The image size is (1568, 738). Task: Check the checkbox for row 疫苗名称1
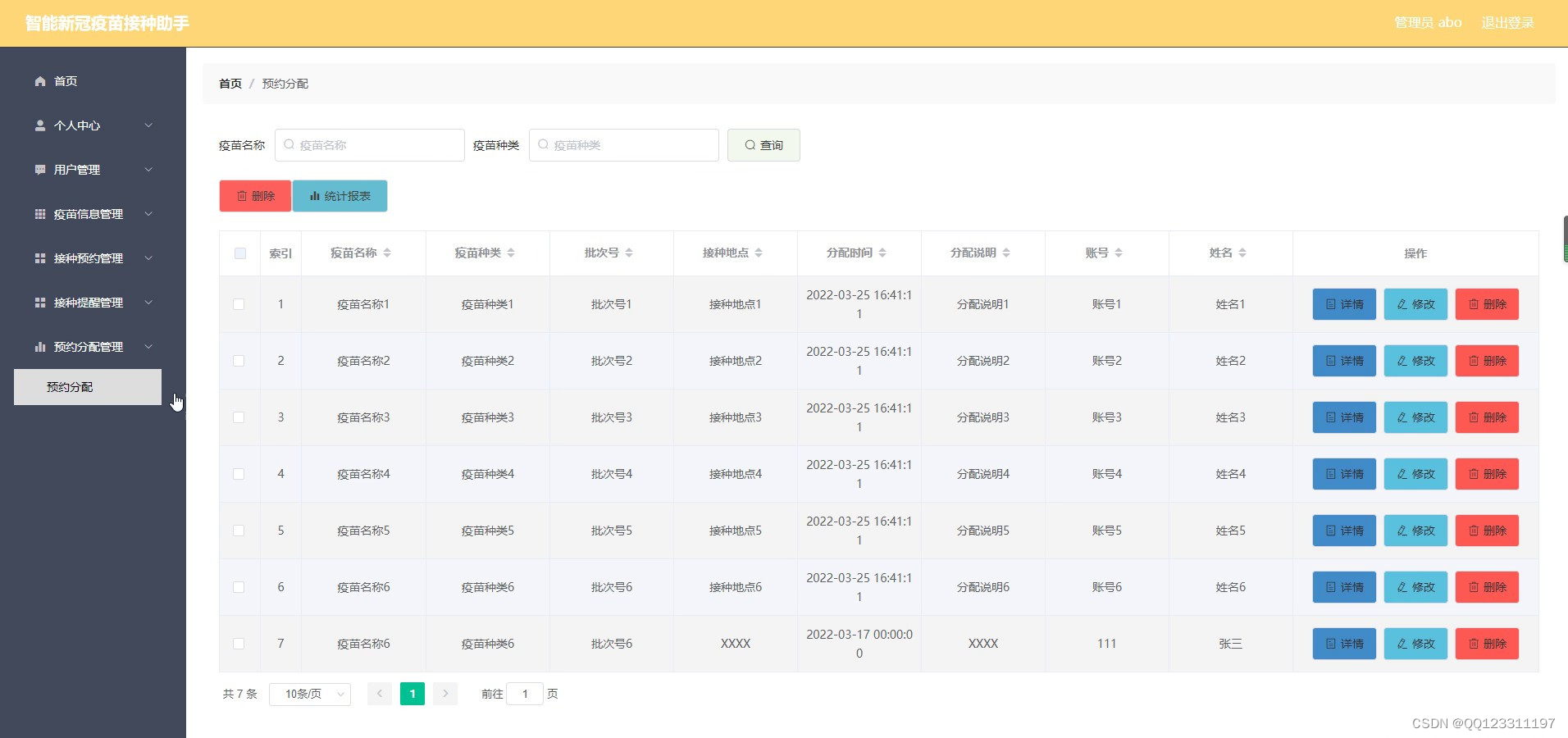[x=239, y=304]
